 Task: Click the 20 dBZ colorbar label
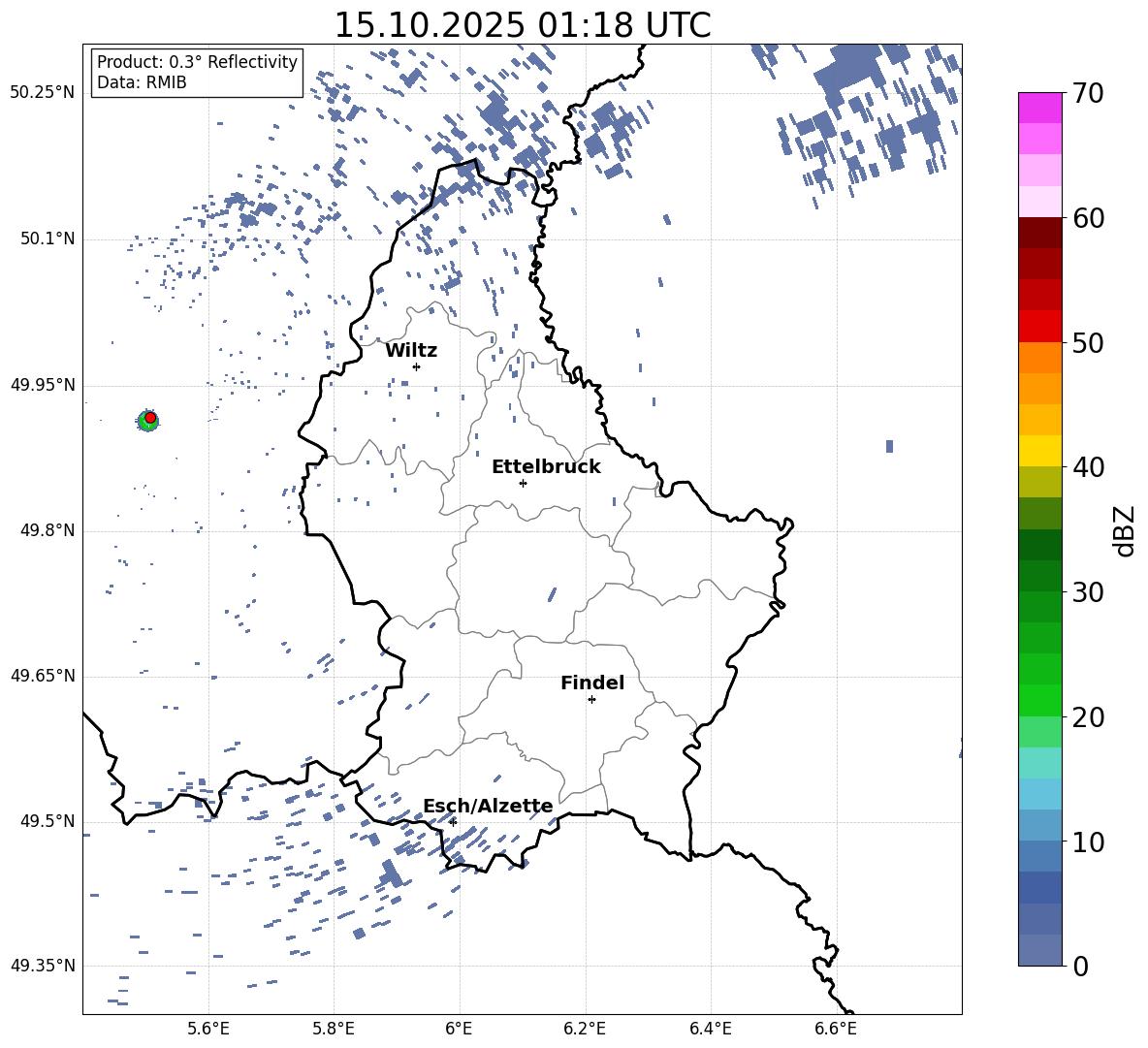1088,717
